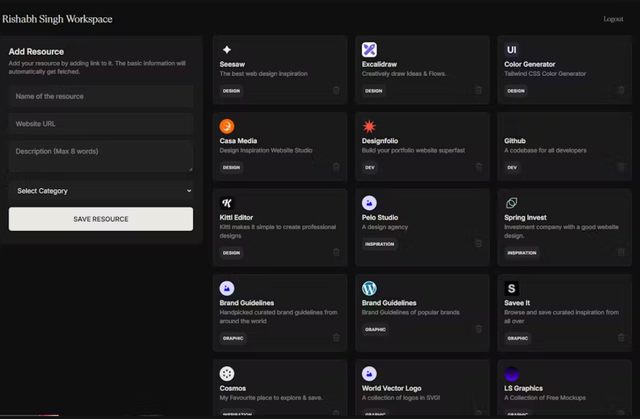This screenshot has width=640, height=419.
Task: Open the Cosmos resource card
Action: tap(279, 388)
